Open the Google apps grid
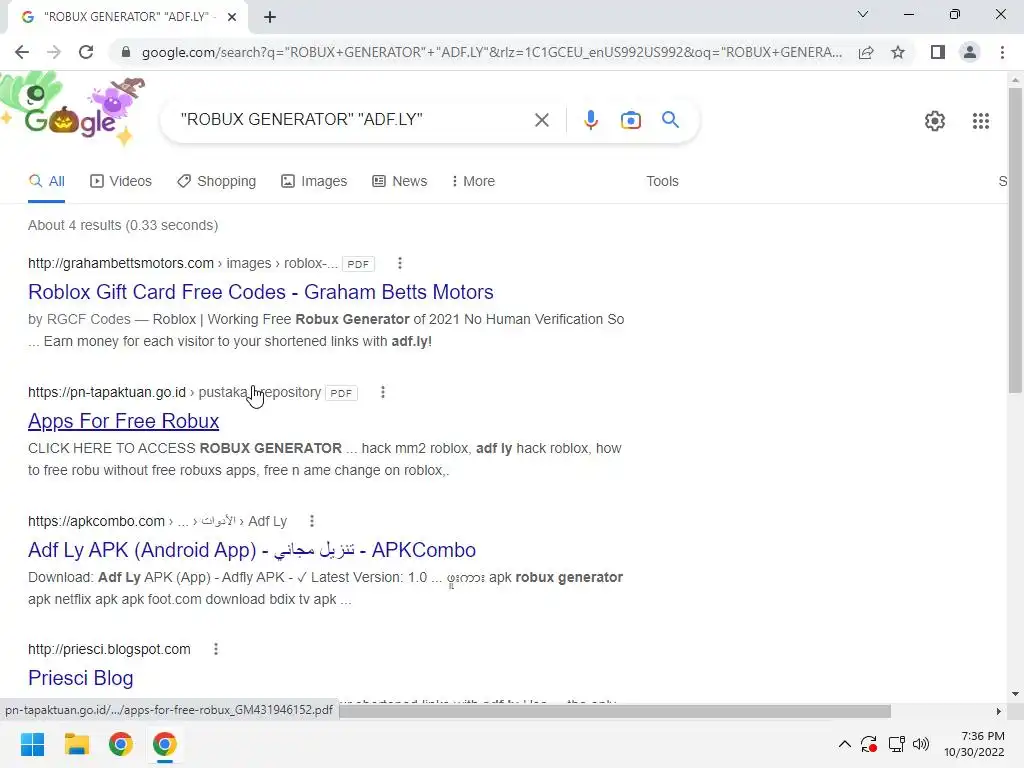 tap(980, 121)
